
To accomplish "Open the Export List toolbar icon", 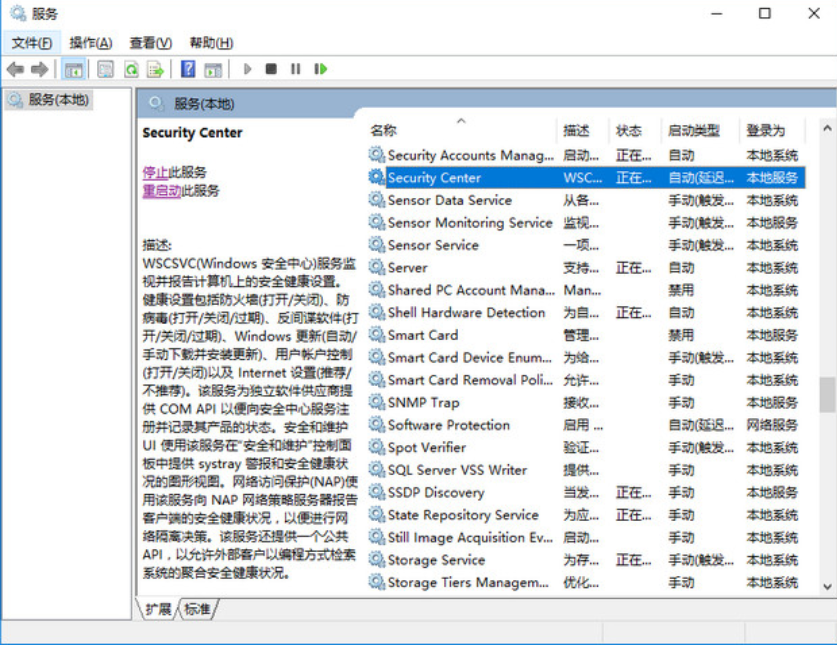I will [x=157, y=68].
